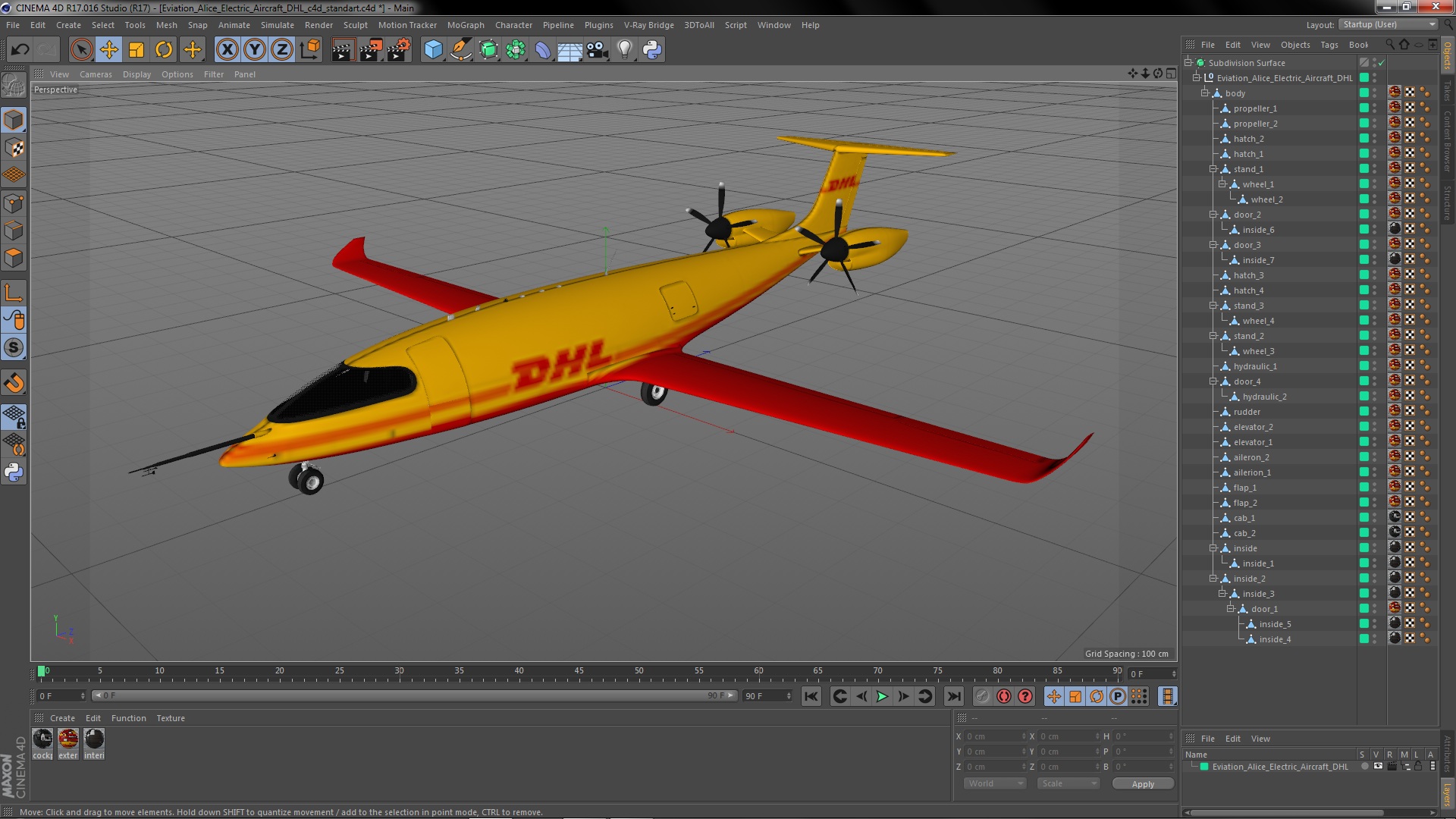The width and height of the screenshot is (1456, 819).
Task: Collapse the Subdivision Surface tree node
Action: click(1188, 63)
